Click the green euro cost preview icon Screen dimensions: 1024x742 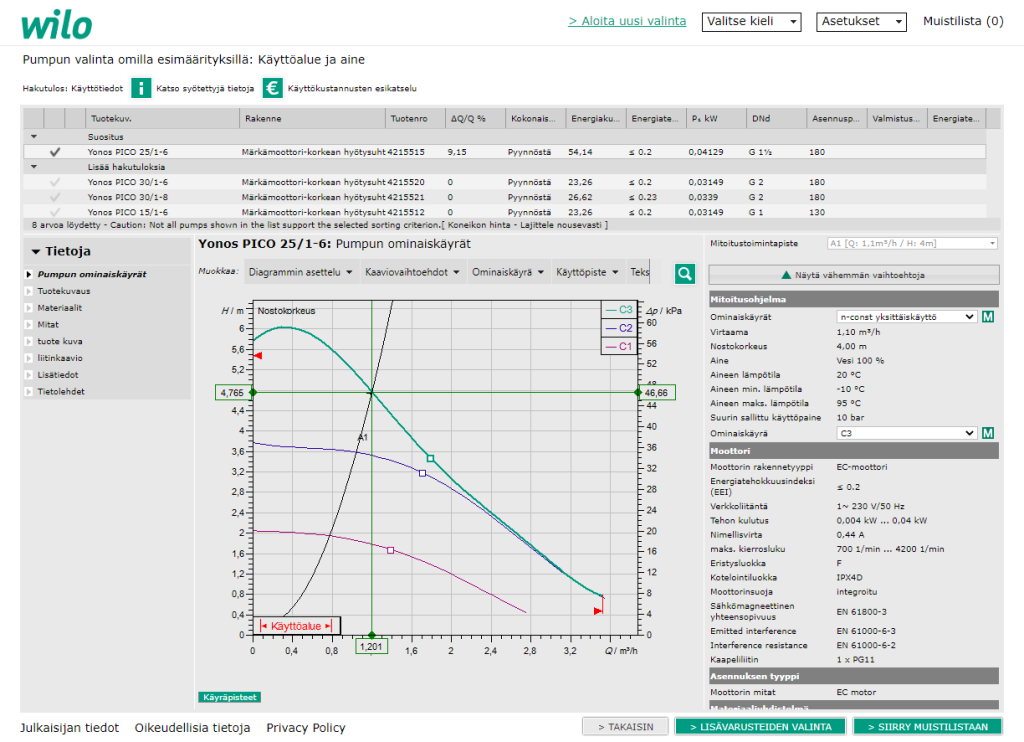click(x=273, y=88)
